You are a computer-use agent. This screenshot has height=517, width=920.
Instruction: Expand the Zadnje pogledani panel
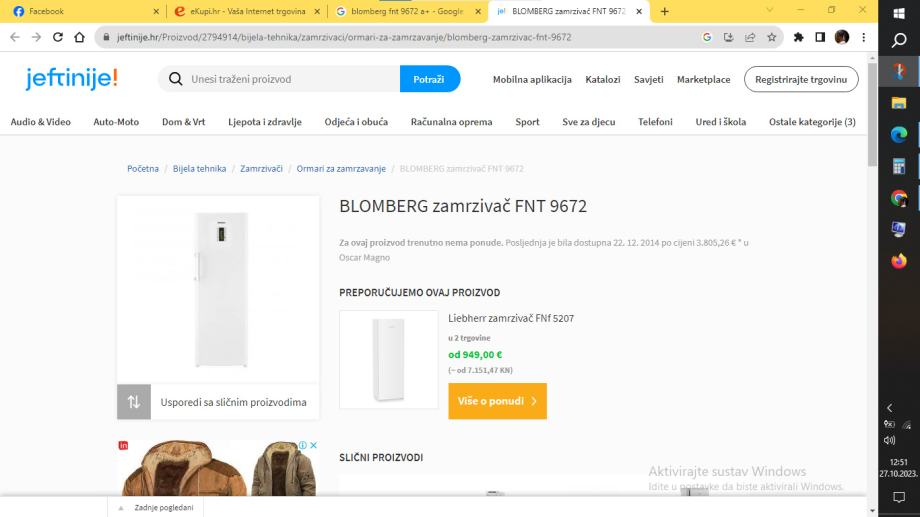click(160, 508)
